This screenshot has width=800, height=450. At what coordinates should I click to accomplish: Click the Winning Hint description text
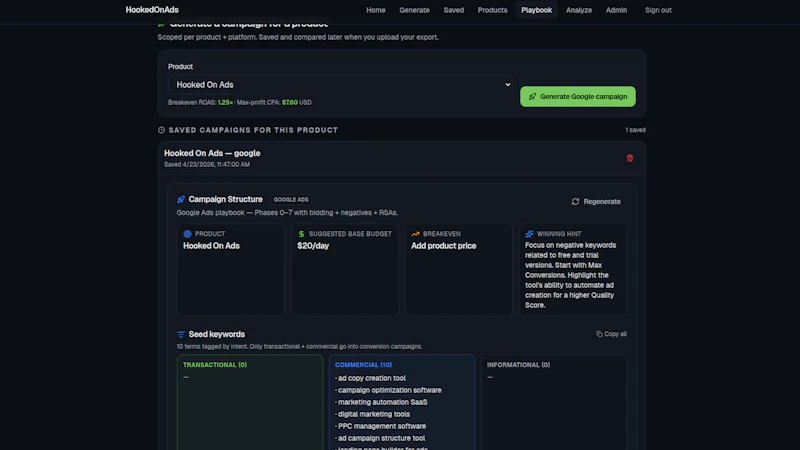pyautogui.click(x=570, y=275)
